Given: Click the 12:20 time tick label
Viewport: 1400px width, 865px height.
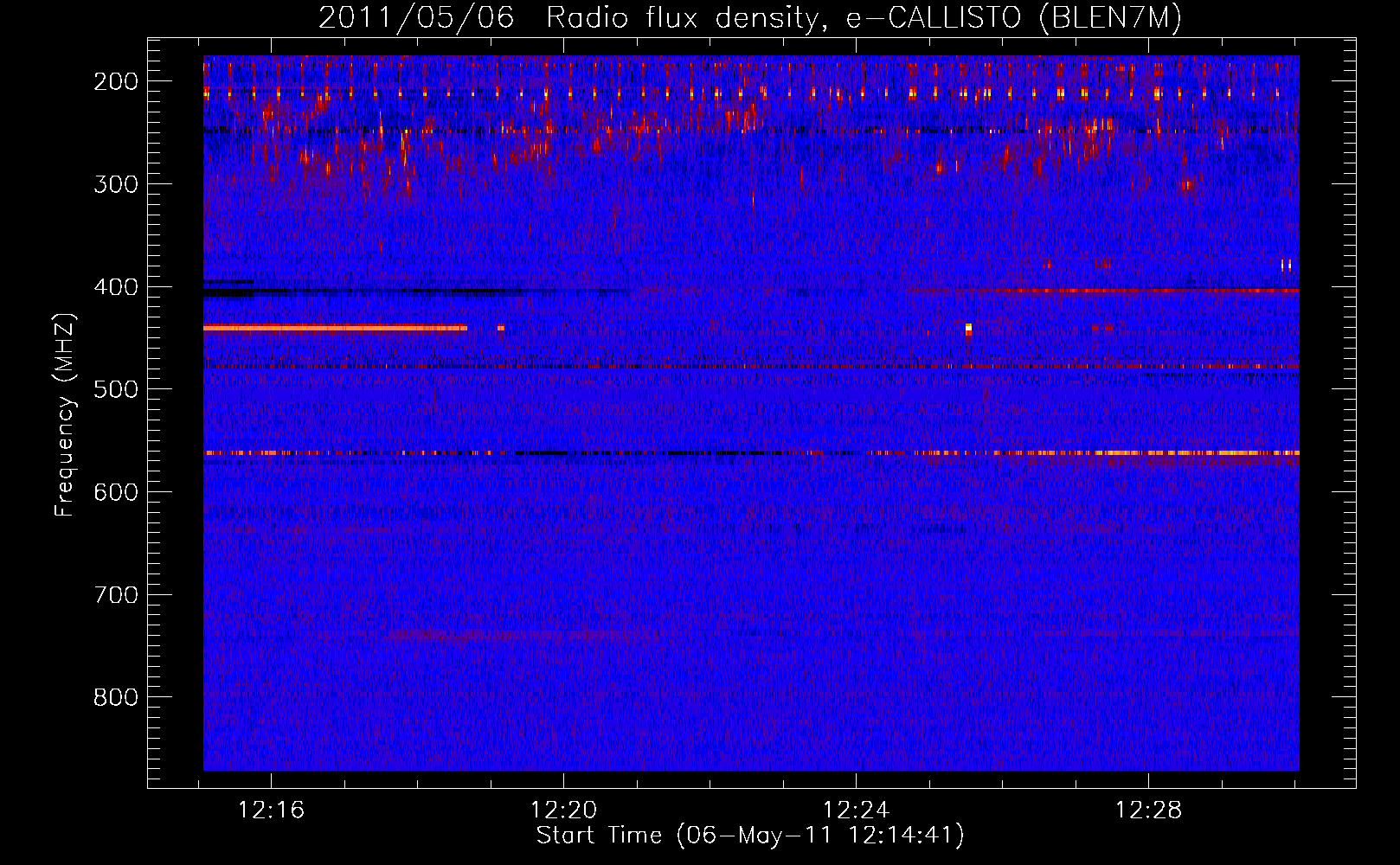Looking at the screenshot, I should tap(564, 811).
